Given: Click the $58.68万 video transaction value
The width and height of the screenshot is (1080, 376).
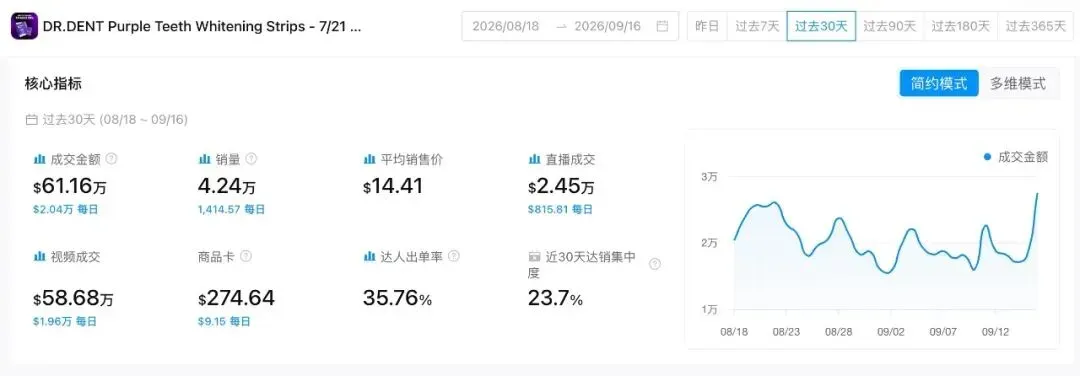Looking at the screenshot, I should tap(73, 297).
